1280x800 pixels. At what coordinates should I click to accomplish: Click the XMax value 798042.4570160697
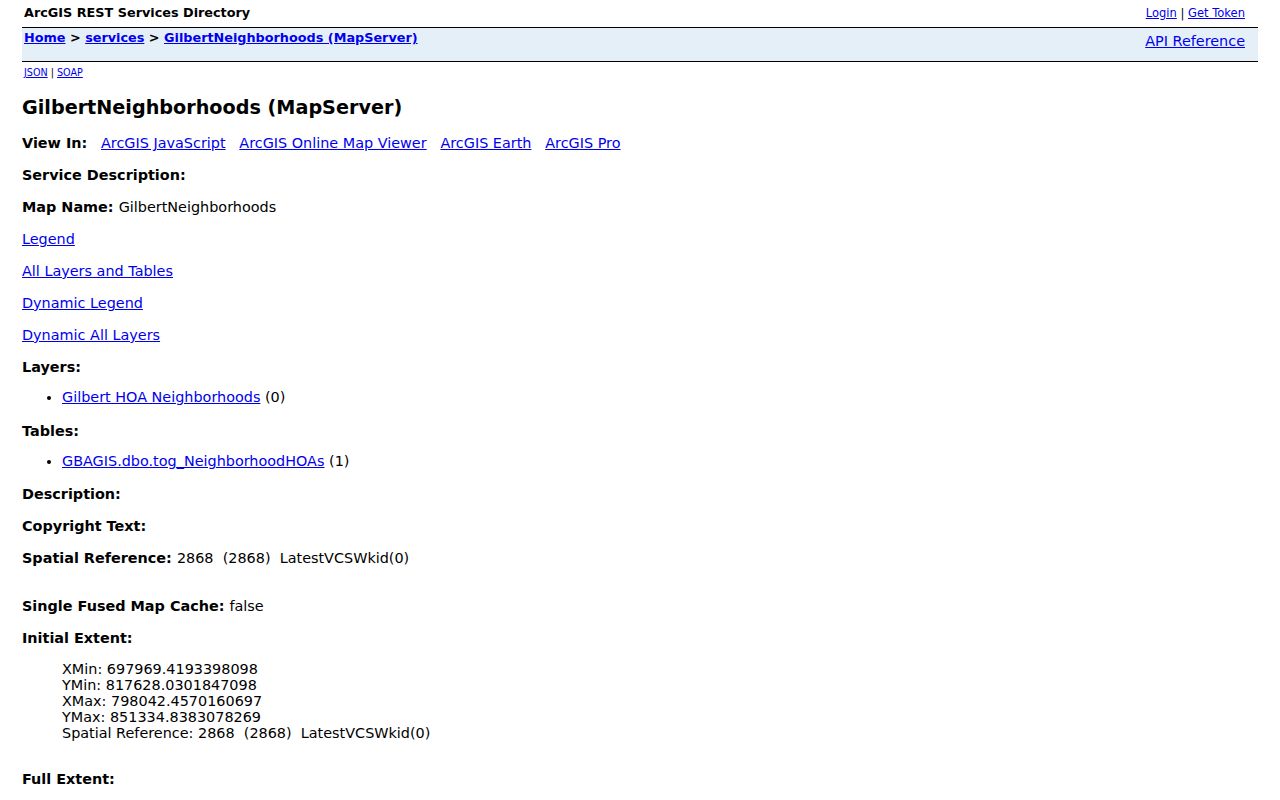coord(186,701)
